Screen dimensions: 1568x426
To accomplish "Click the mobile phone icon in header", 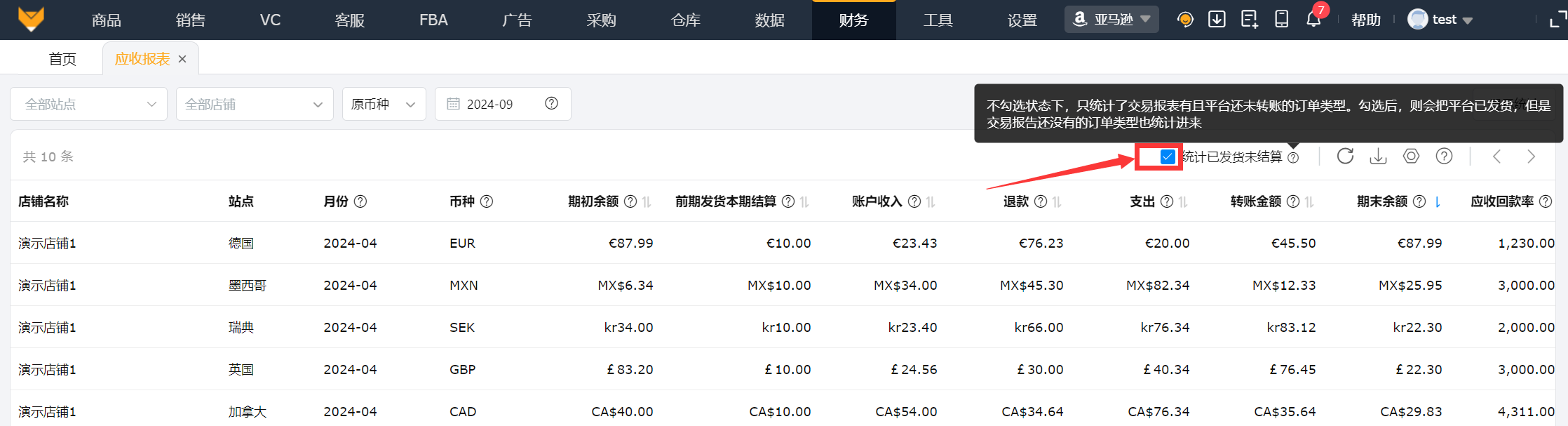I will 1281,19.
